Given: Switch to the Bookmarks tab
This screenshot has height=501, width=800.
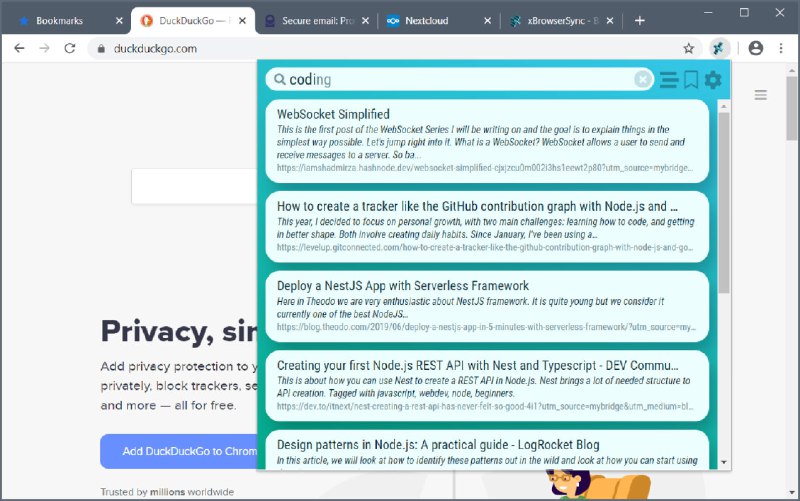Looking at the screenshot, I should pyautogui.click(x=60, y=21).
